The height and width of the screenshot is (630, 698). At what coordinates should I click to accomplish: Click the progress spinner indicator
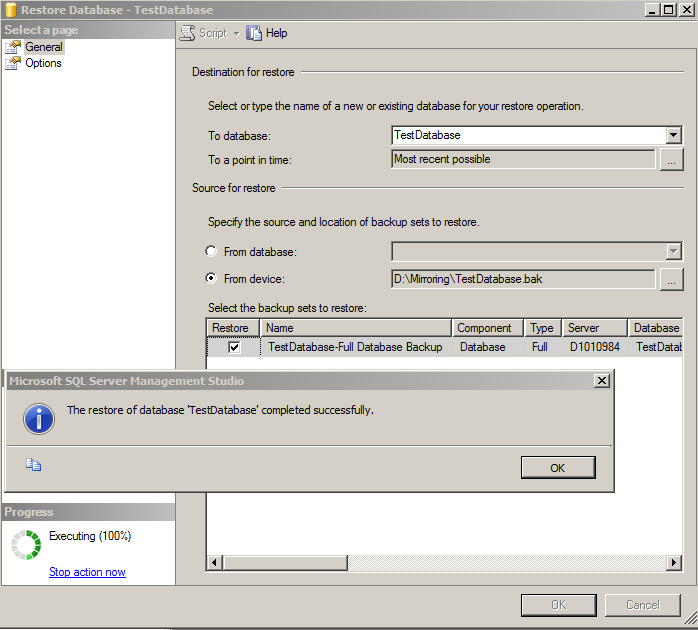(26, 545)
